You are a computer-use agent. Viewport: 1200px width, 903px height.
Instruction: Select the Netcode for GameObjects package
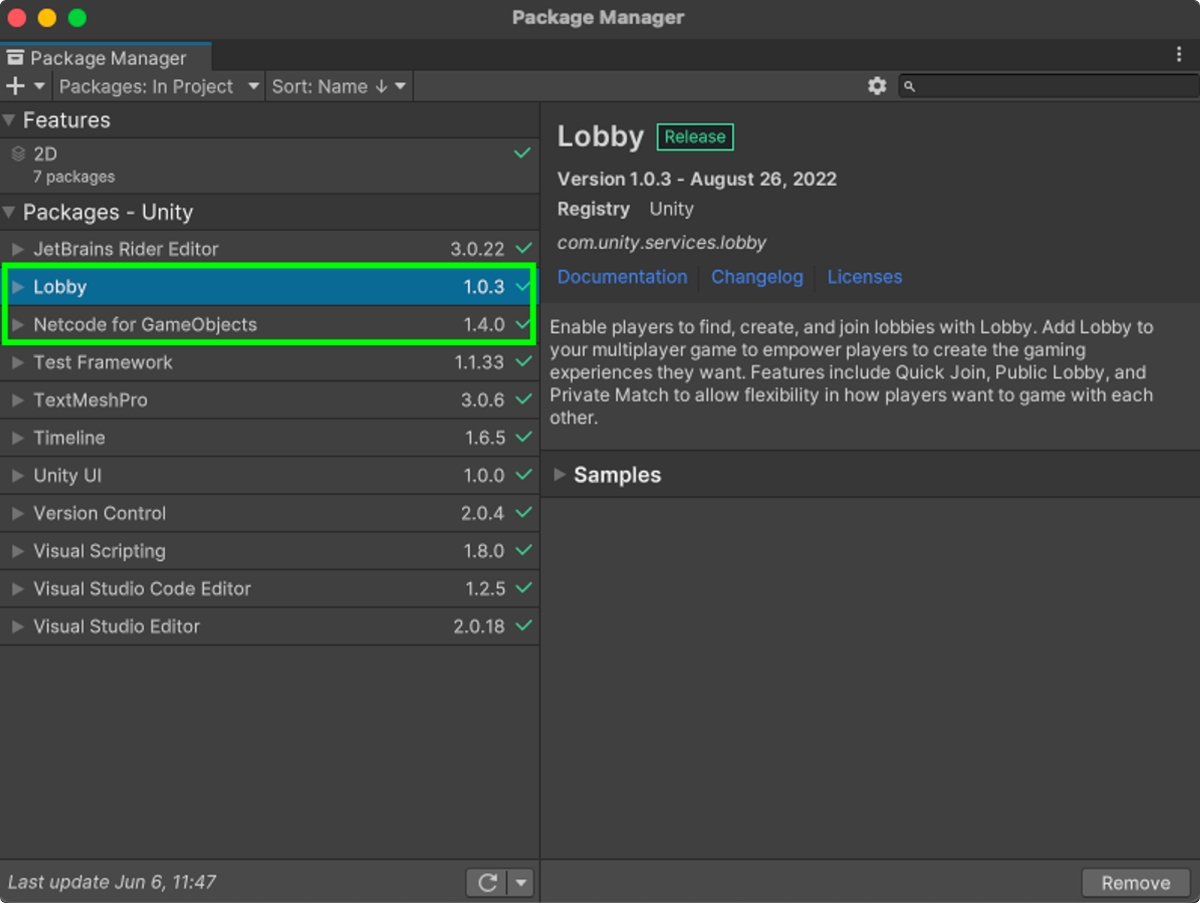(x=269, y=324)
